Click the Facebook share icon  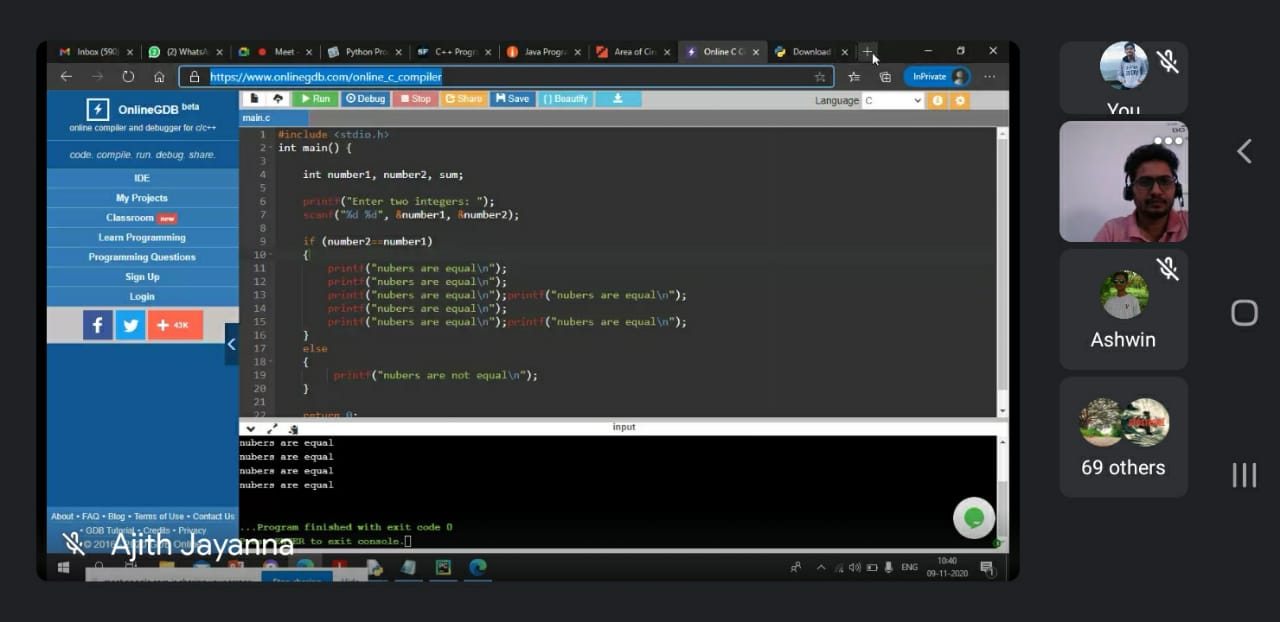[97, 324]
